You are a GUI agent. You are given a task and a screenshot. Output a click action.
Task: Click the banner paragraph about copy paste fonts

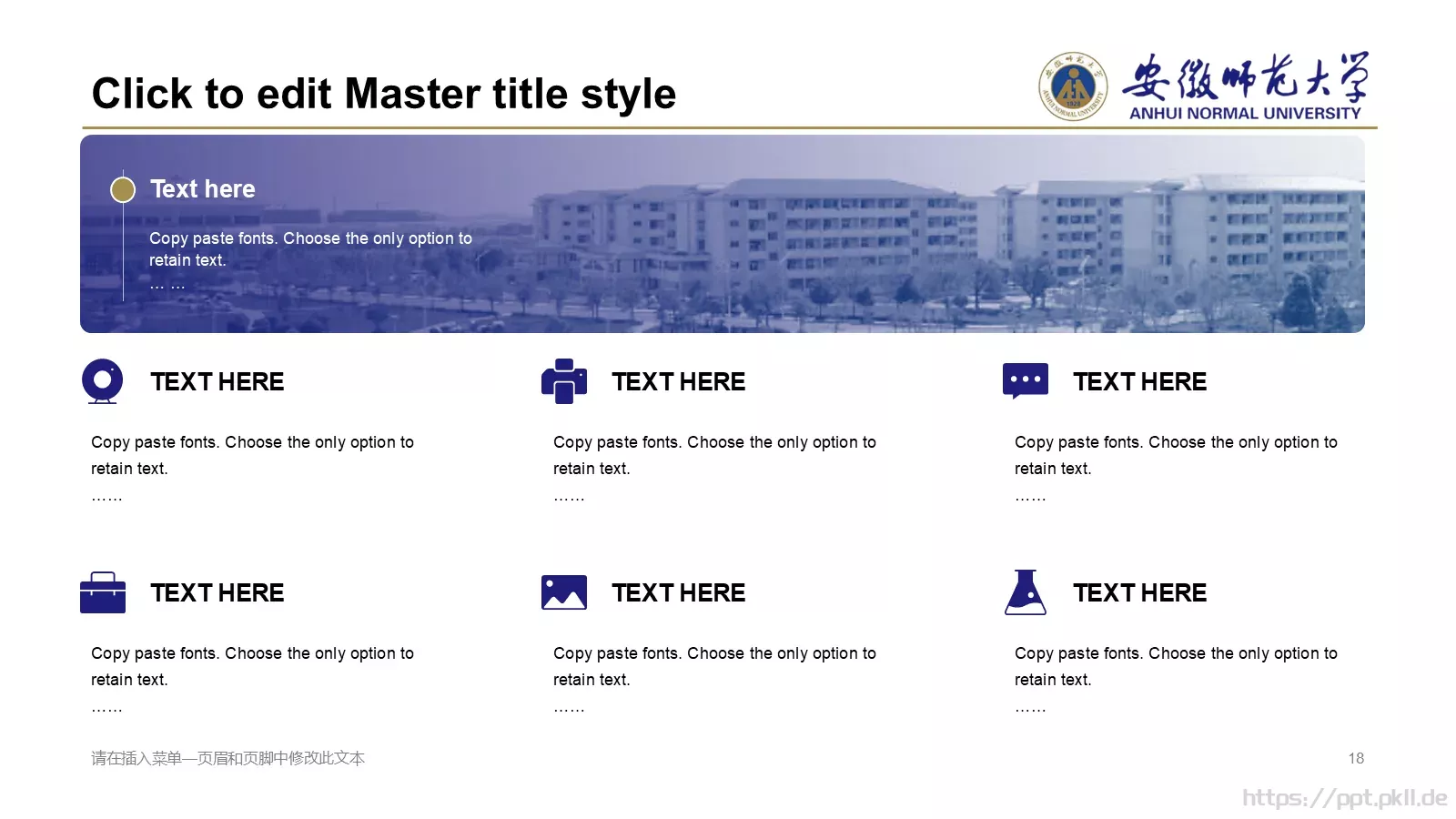tap(311, 261)
